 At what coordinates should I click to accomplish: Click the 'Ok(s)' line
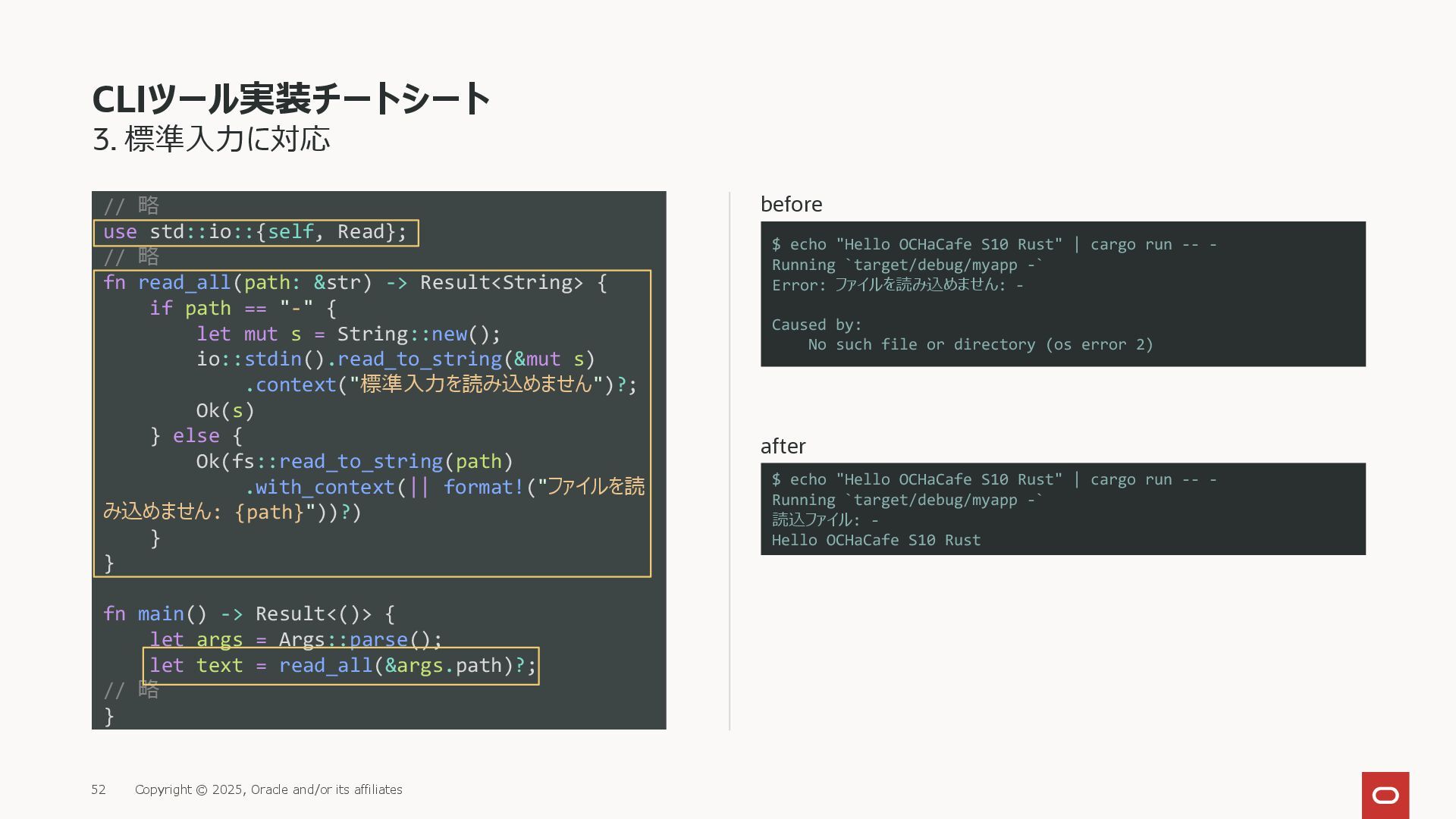click(225, 410)
